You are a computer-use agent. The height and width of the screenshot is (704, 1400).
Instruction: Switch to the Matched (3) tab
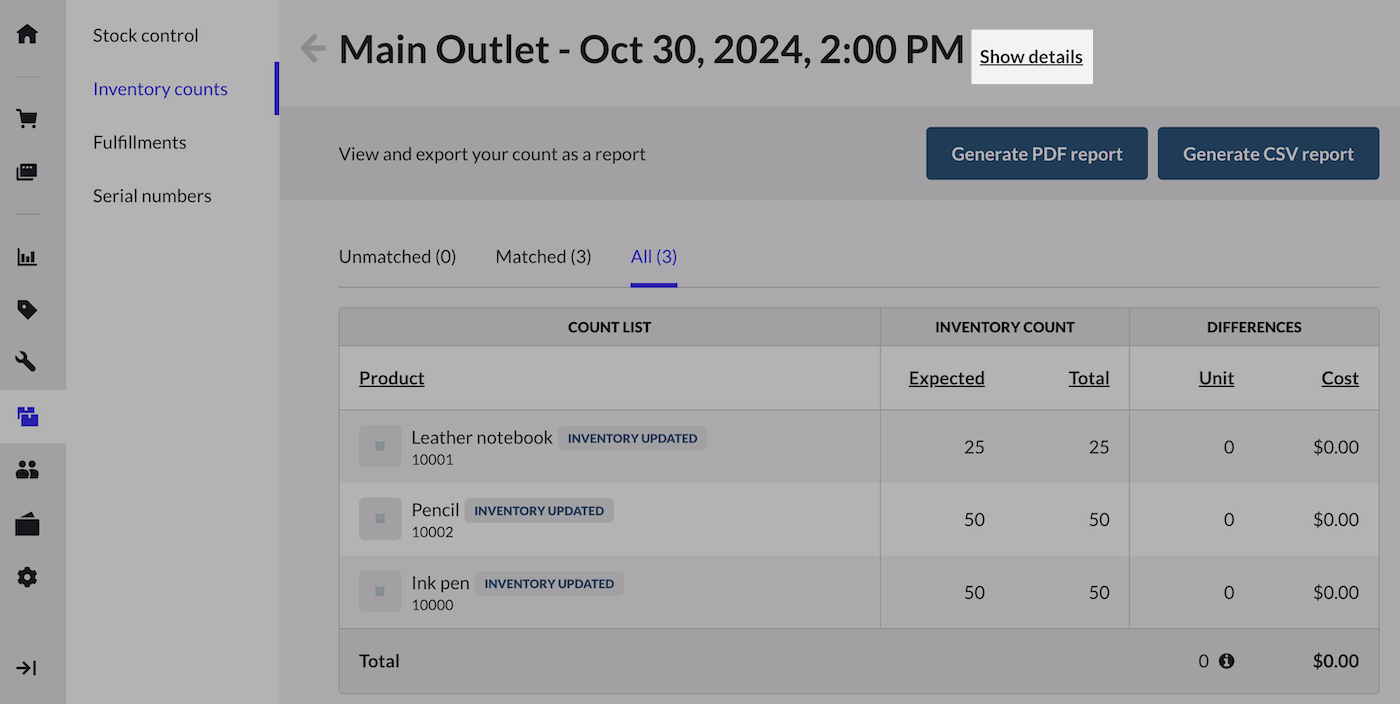[543, 257]
